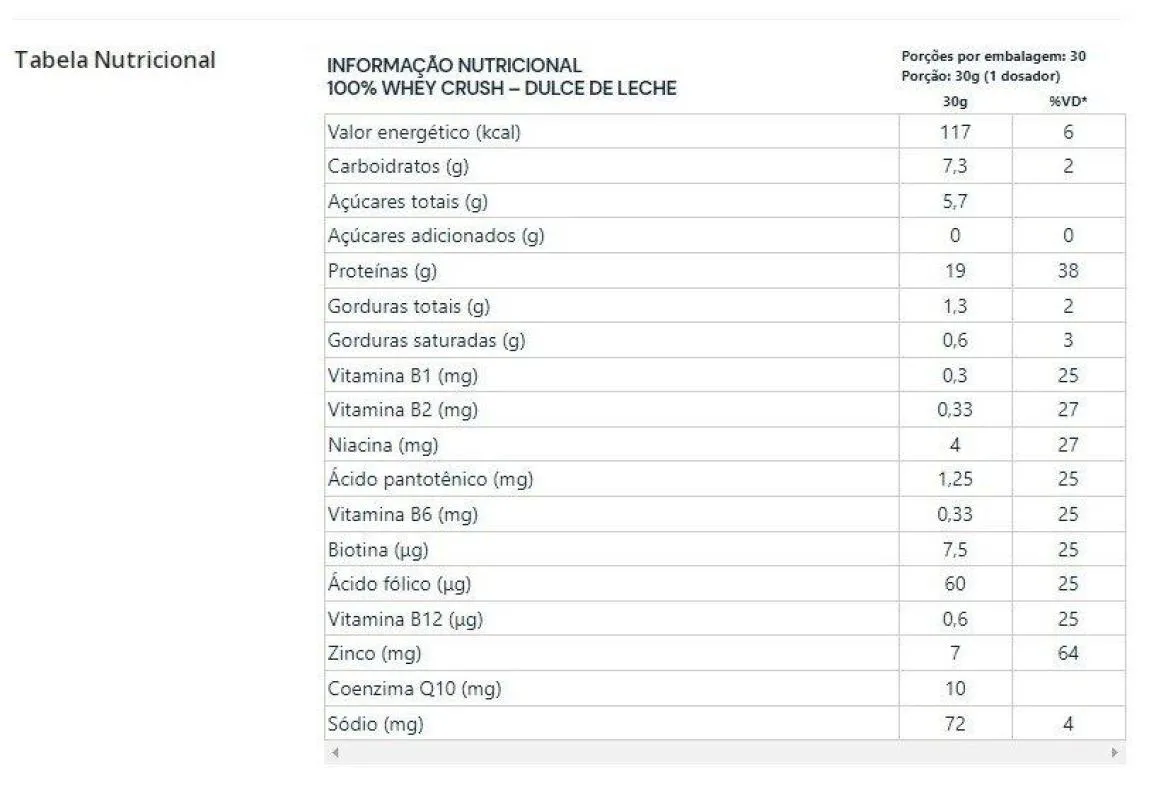Select the Biotina (µg) row label
The width and height of the screenshot is (1173, 800).
pyautogui.click(x=378, y=550)
